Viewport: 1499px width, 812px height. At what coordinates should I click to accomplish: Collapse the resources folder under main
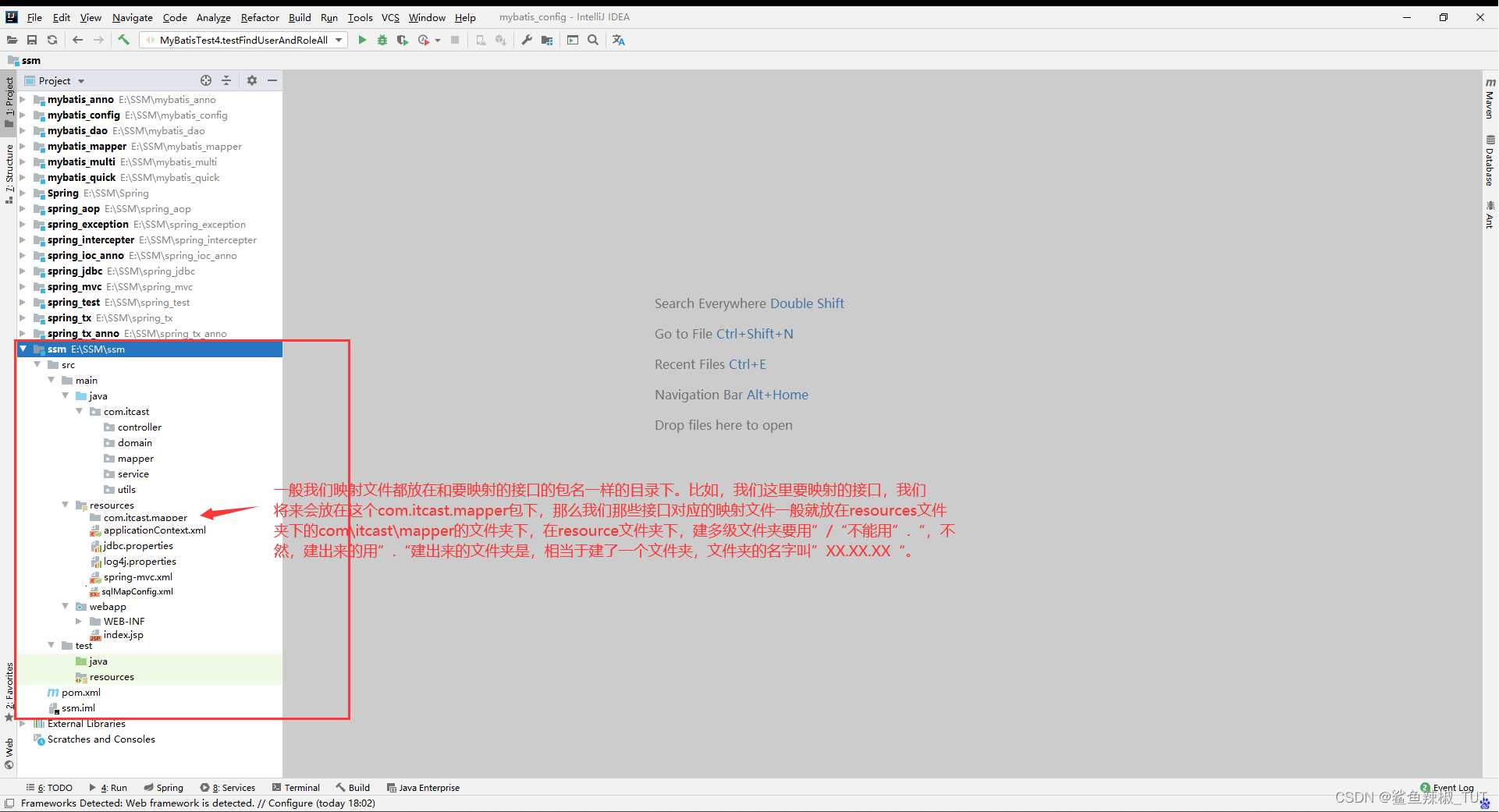pos(66,505)
